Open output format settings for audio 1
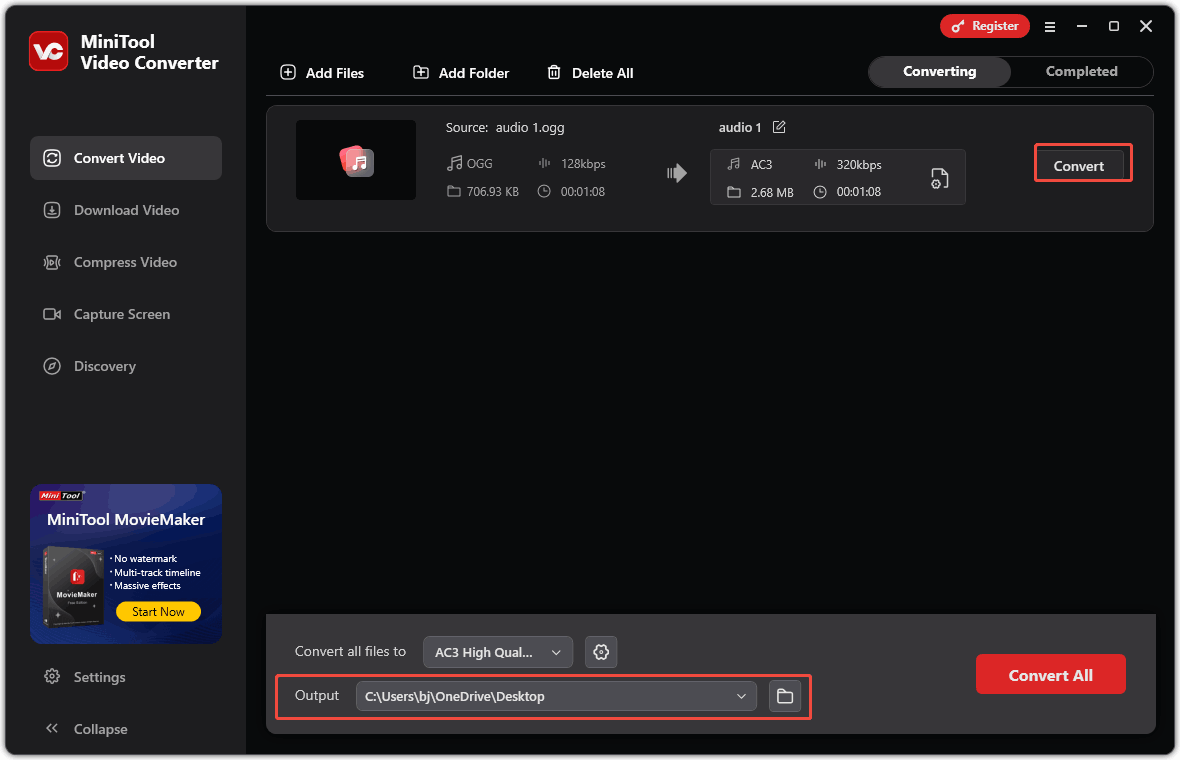The width and height of the screenshot is (1180, 760). (x=939, y=178)
